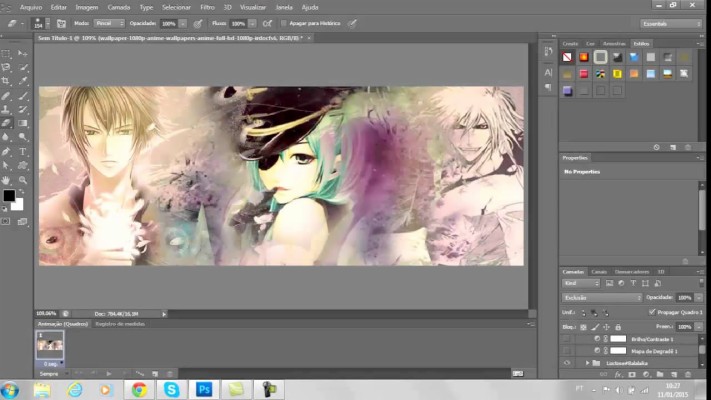Open the Filtro menu
This screenshot has width=711, height=400.
pyautogui.click(x=207, y=7)
